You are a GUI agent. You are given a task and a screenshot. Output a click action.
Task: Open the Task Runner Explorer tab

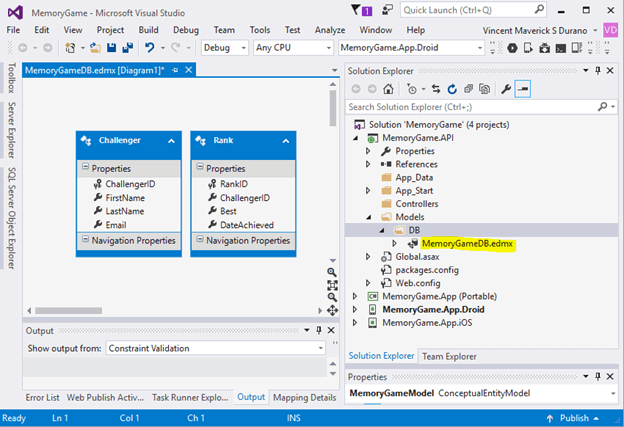pyautogui.click(x=190, y=397)
